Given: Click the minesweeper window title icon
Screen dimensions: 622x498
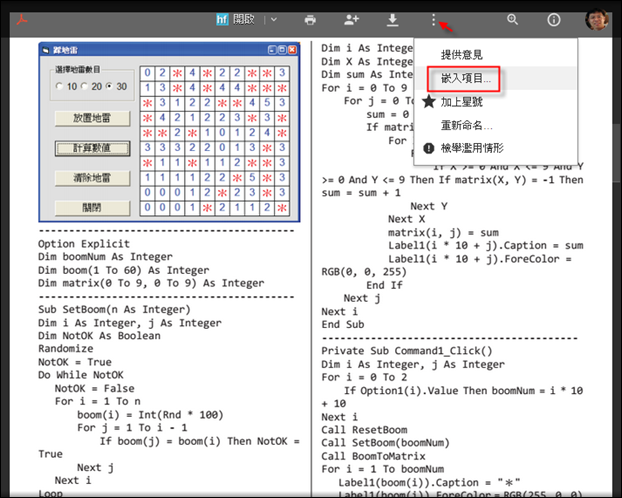Looking at the screenshot, I should click(46, 50).
